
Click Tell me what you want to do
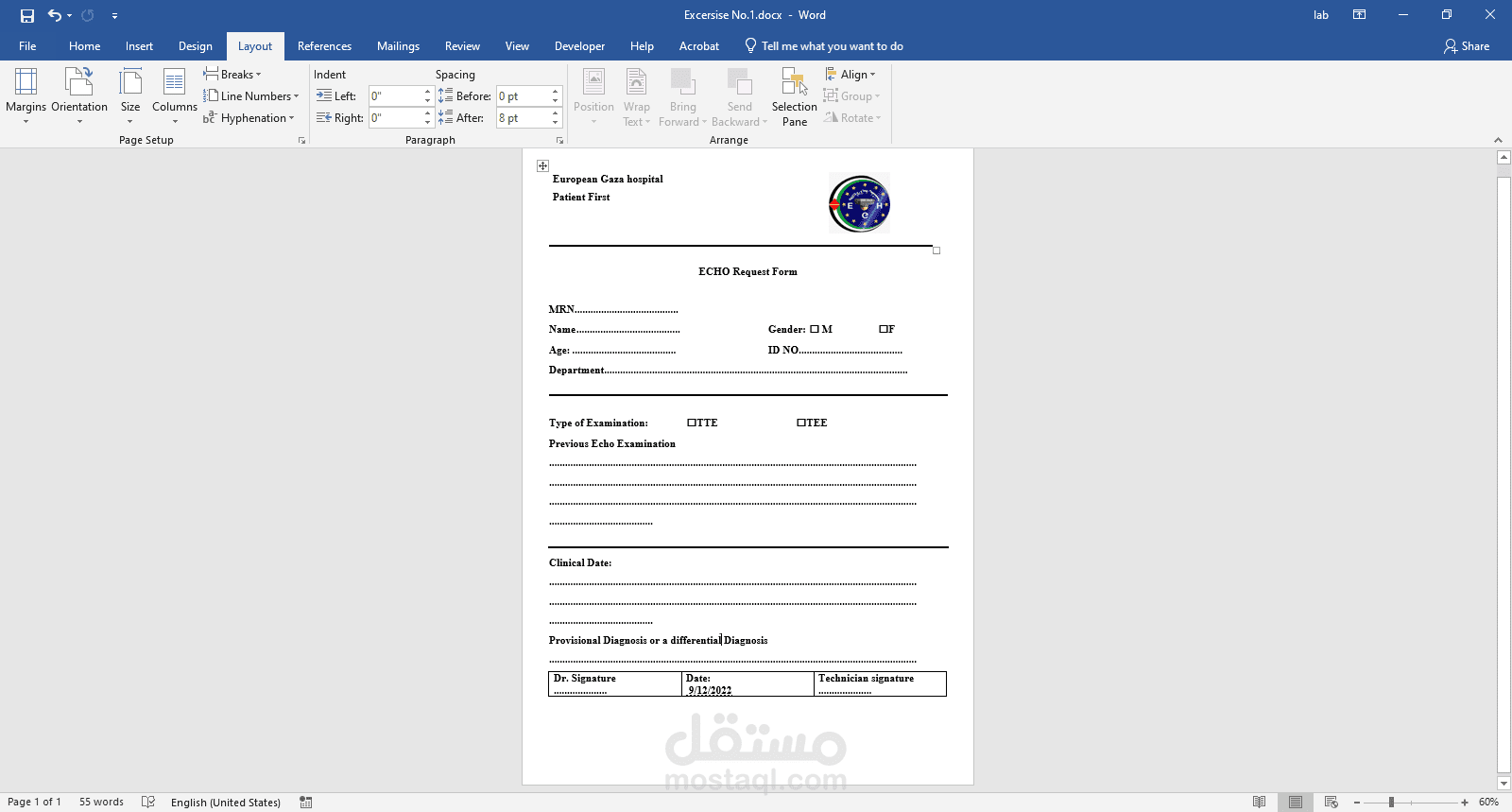(824, 45)
